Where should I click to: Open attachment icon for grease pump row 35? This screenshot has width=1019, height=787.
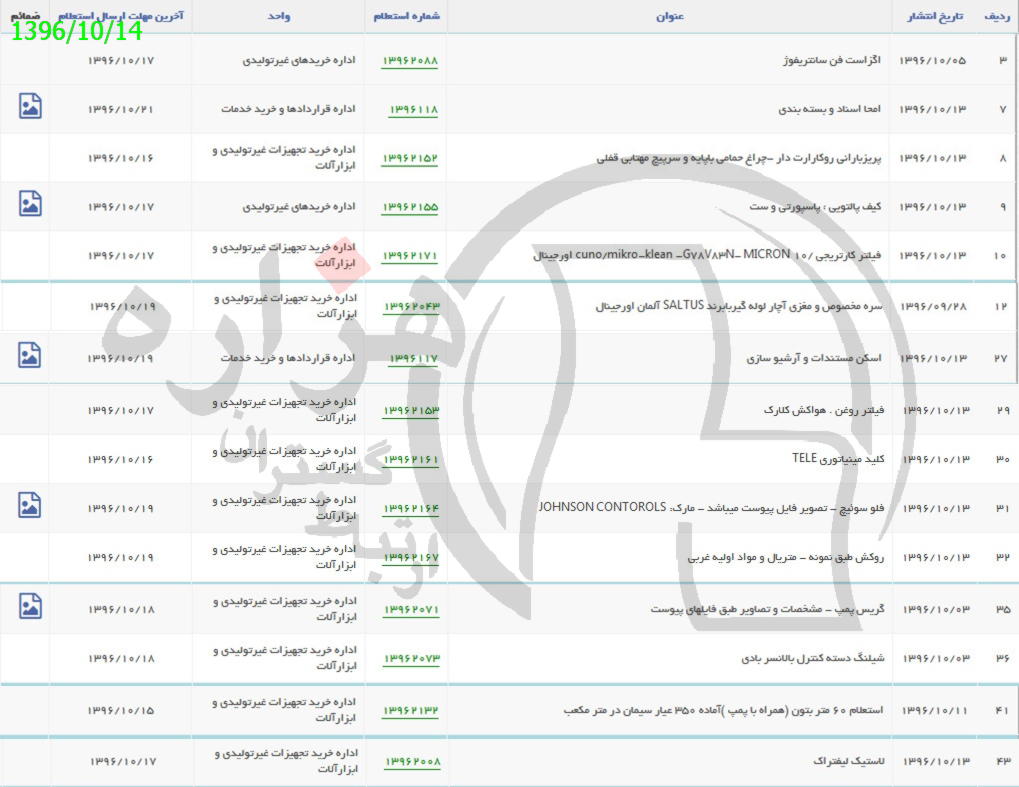coord(30,605)
